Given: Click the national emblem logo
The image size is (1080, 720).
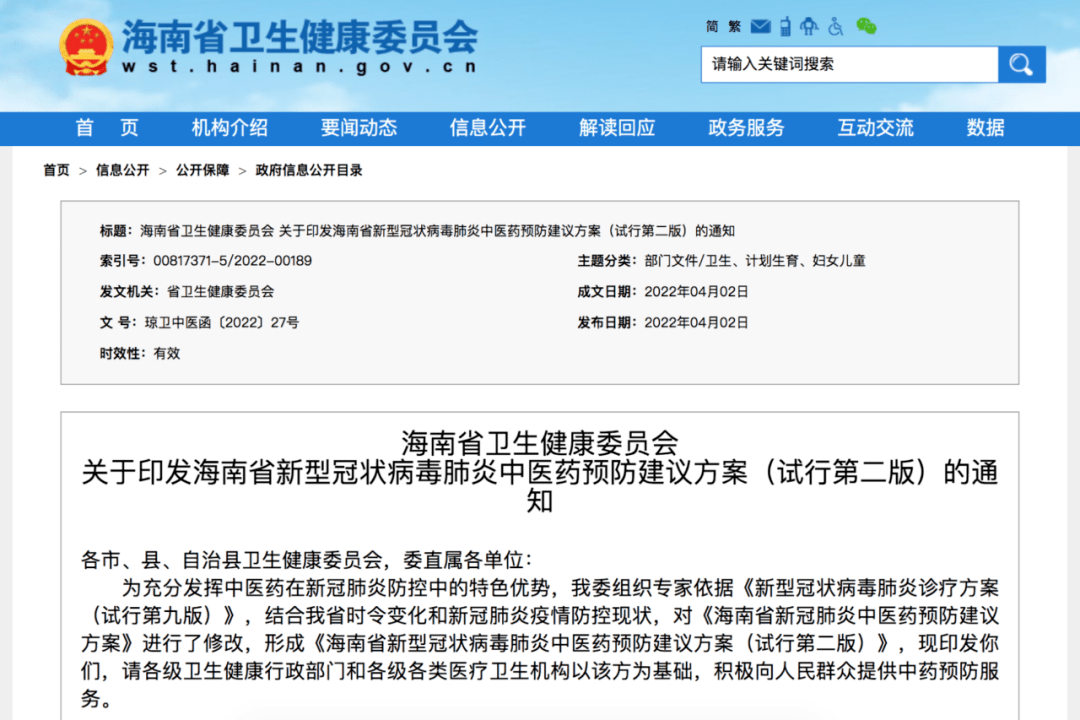Looking at the screenshot, I should coord(86,47).
